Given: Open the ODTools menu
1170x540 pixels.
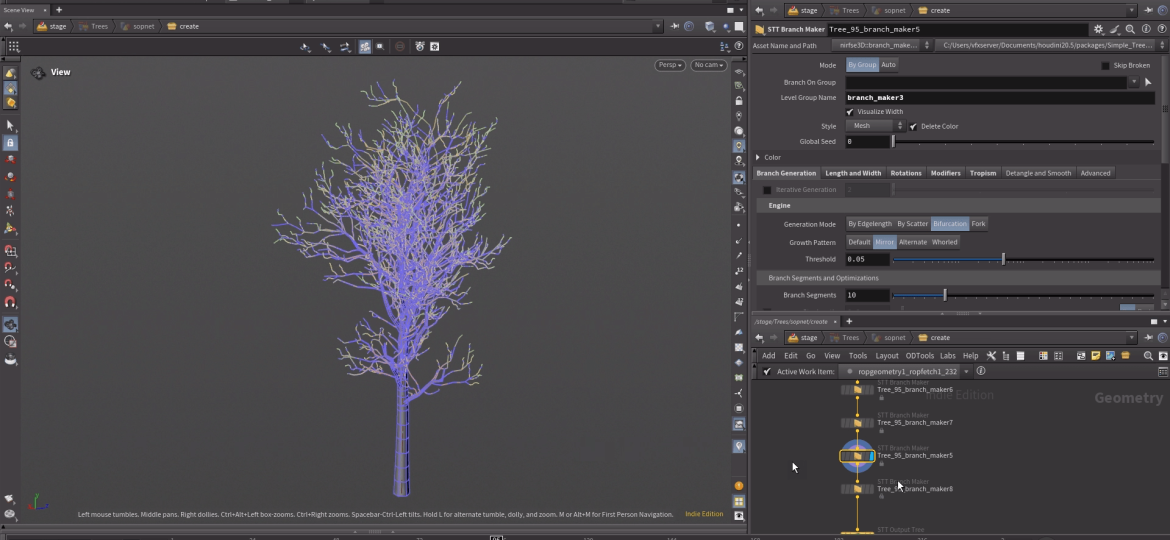Looking at the screenshot, I should tap(919, 356).
